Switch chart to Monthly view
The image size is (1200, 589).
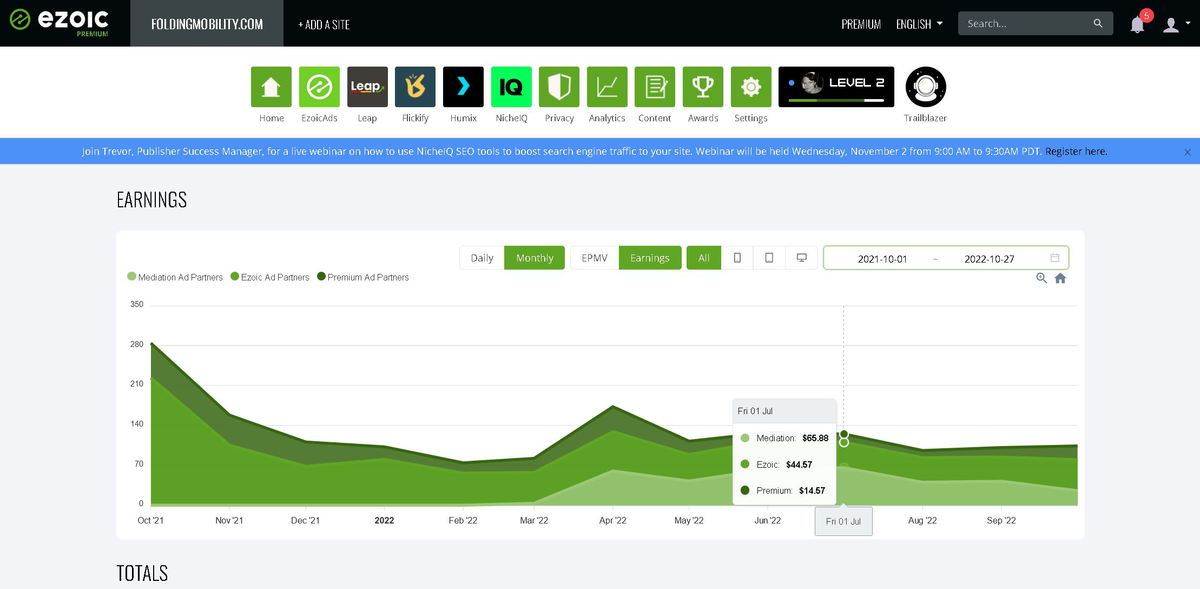click(534, 258)
